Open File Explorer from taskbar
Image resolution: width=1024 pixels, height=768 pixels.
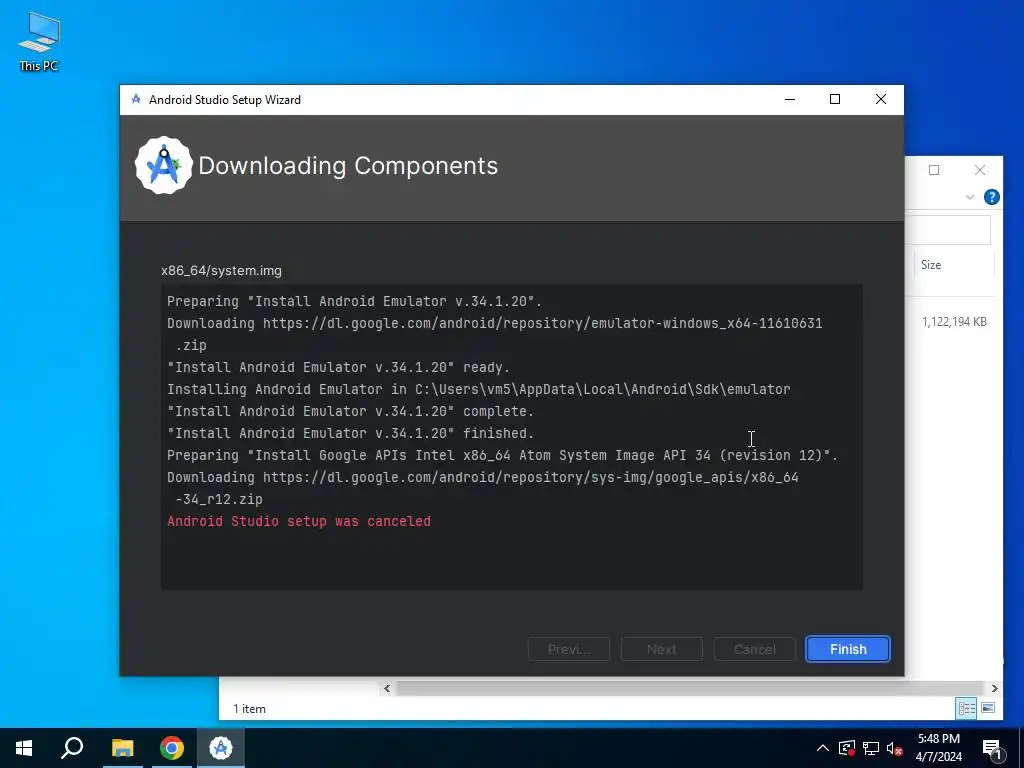tap(122, 748)
